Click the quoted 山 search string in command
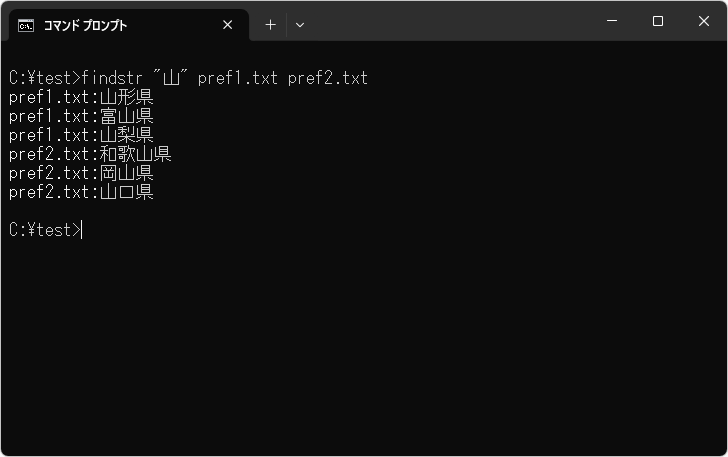Screen dimensions: 728x457 pos(172,78)
